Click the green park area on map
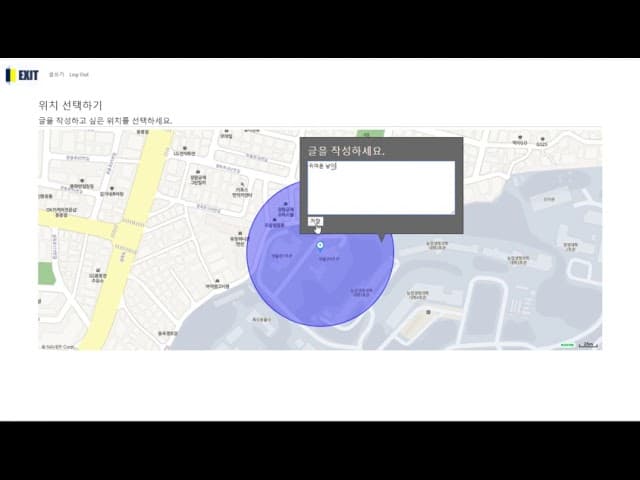Image resolution: width=640 pixels, height=480 pixels. click(x=364, y=132)
